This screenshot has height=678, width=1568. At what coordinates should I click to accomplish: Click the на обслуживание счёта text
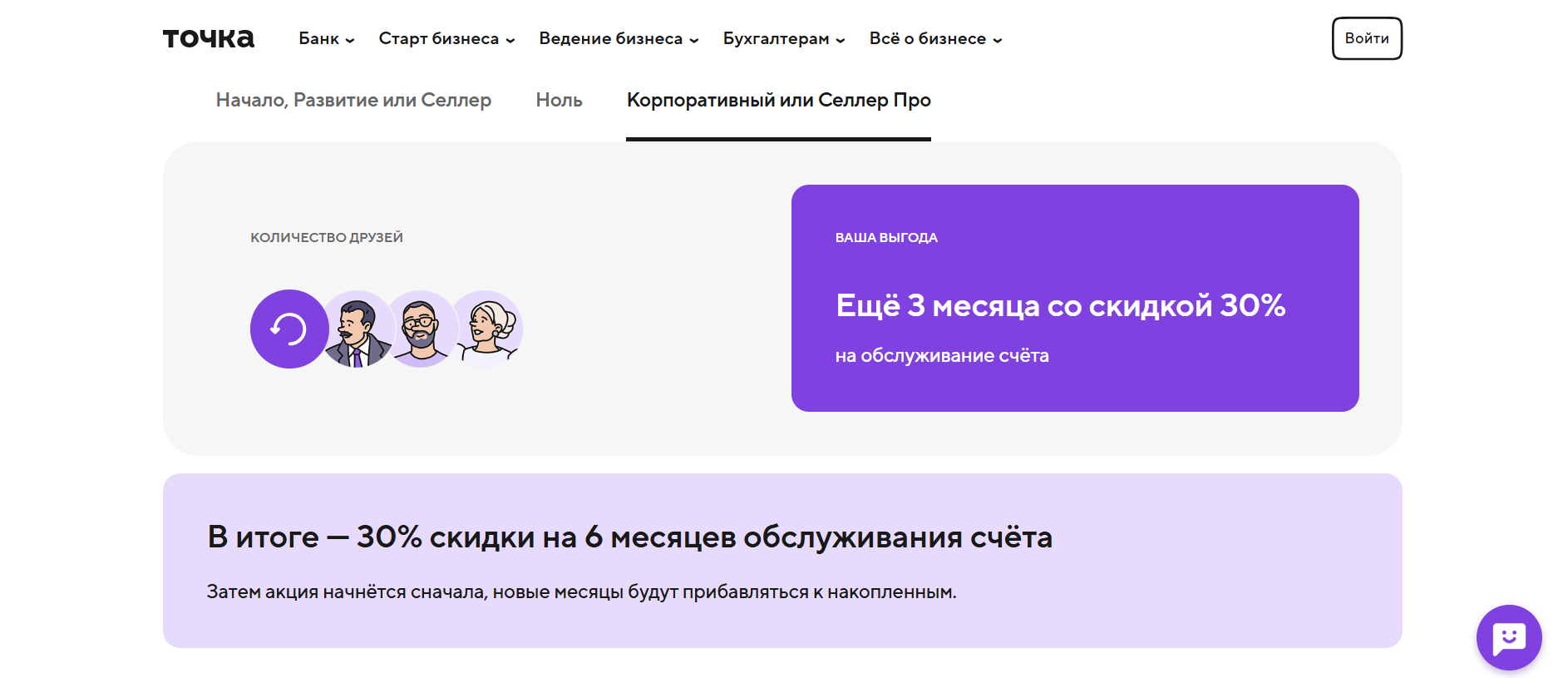coord(942,355)
